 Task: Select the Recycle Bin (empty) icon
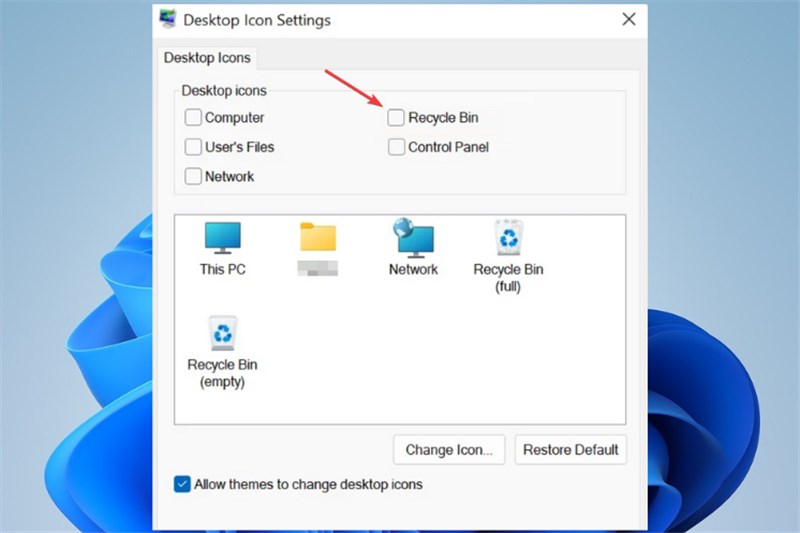222,333
